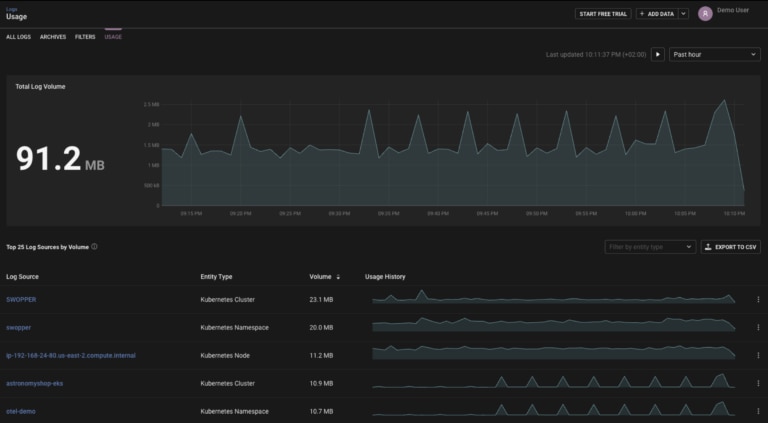This screenshot has width=768, height=423.
Task: Click the Demo User name label
Action: coord(733,10)
